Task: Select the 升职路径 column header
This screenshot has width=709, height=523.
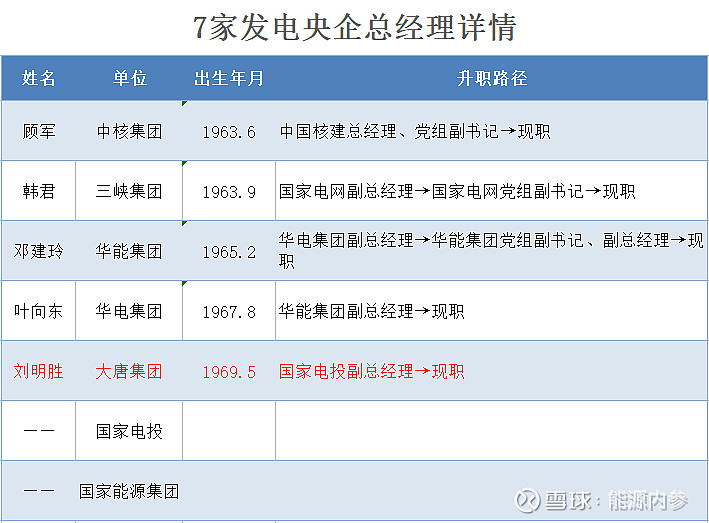Action: [492, 78]
